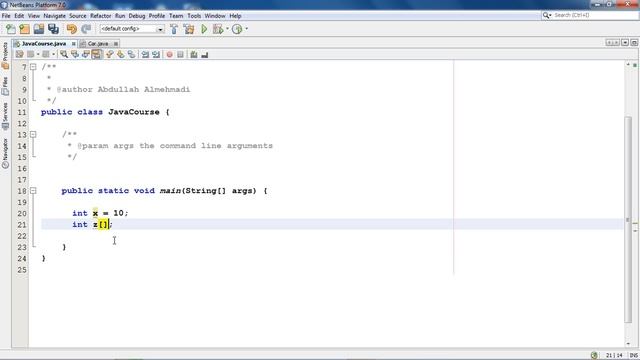This screenshot has height=360, width=640.
Task: Run the project with green play icon
Action: 204,29
